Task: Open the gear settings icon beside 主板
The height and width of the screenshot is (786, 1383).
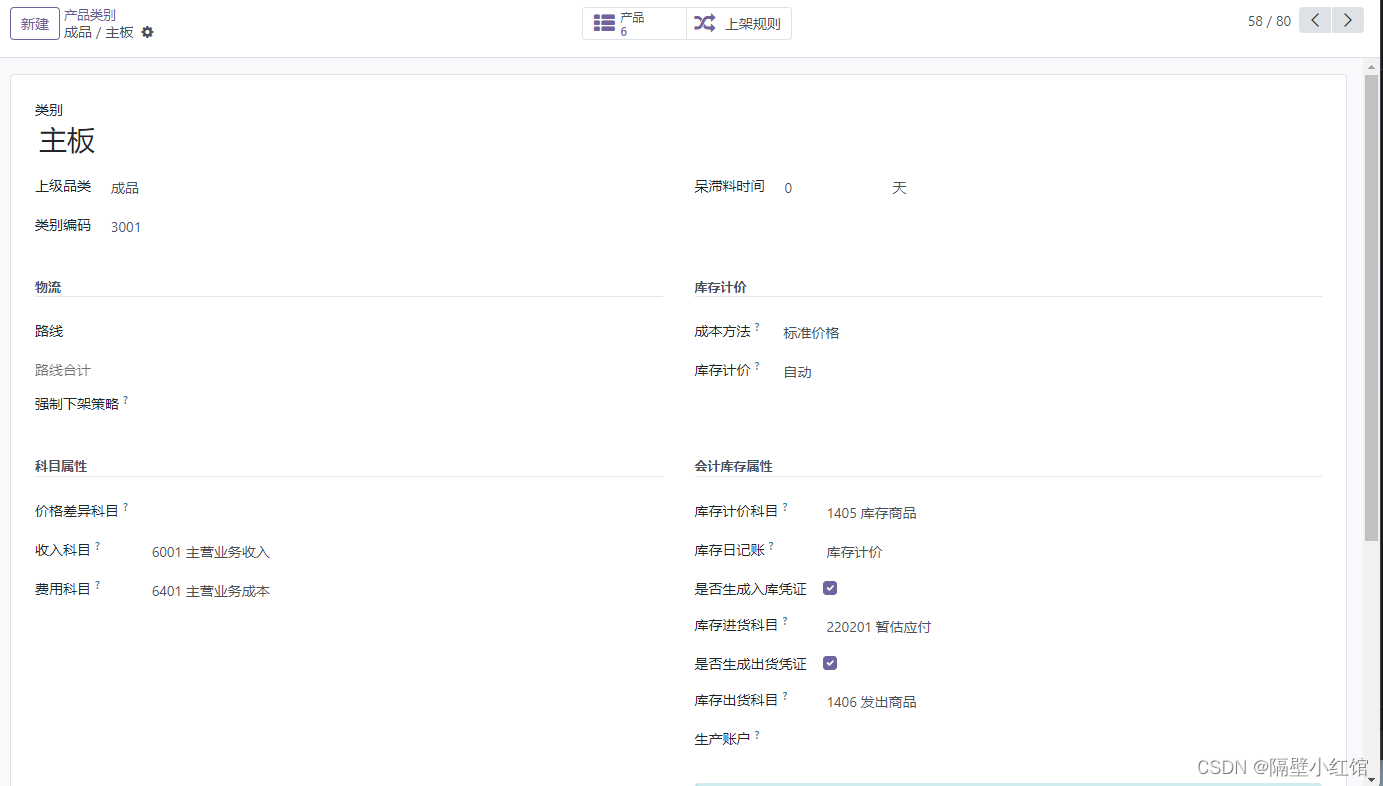Action: [x=148, y=32]
